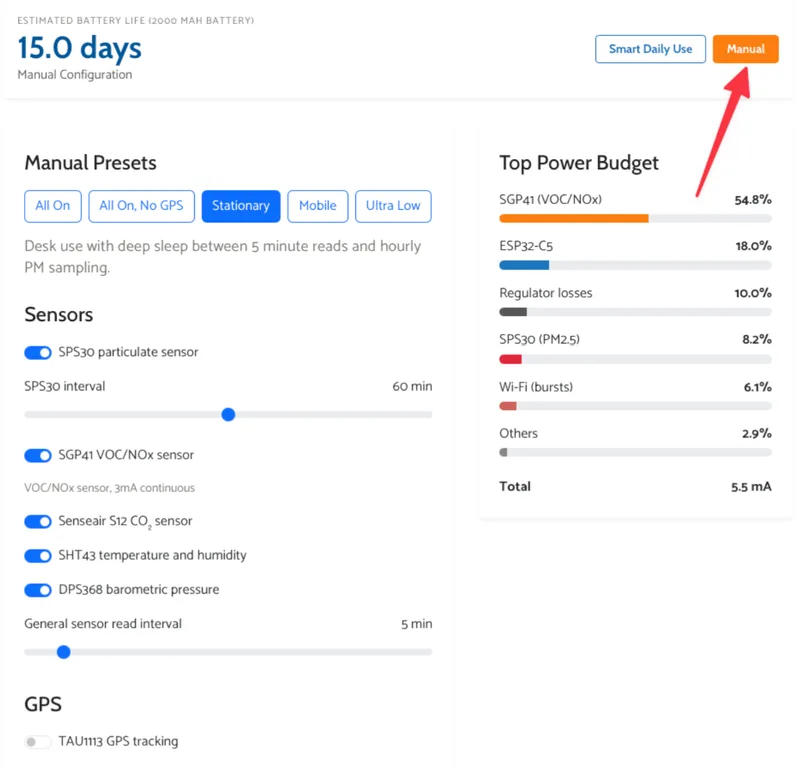Switch off DPS368 barometric pressure
Image resolution: width=800 pixels, height=776 pixels.
click(x=38, y=590)
